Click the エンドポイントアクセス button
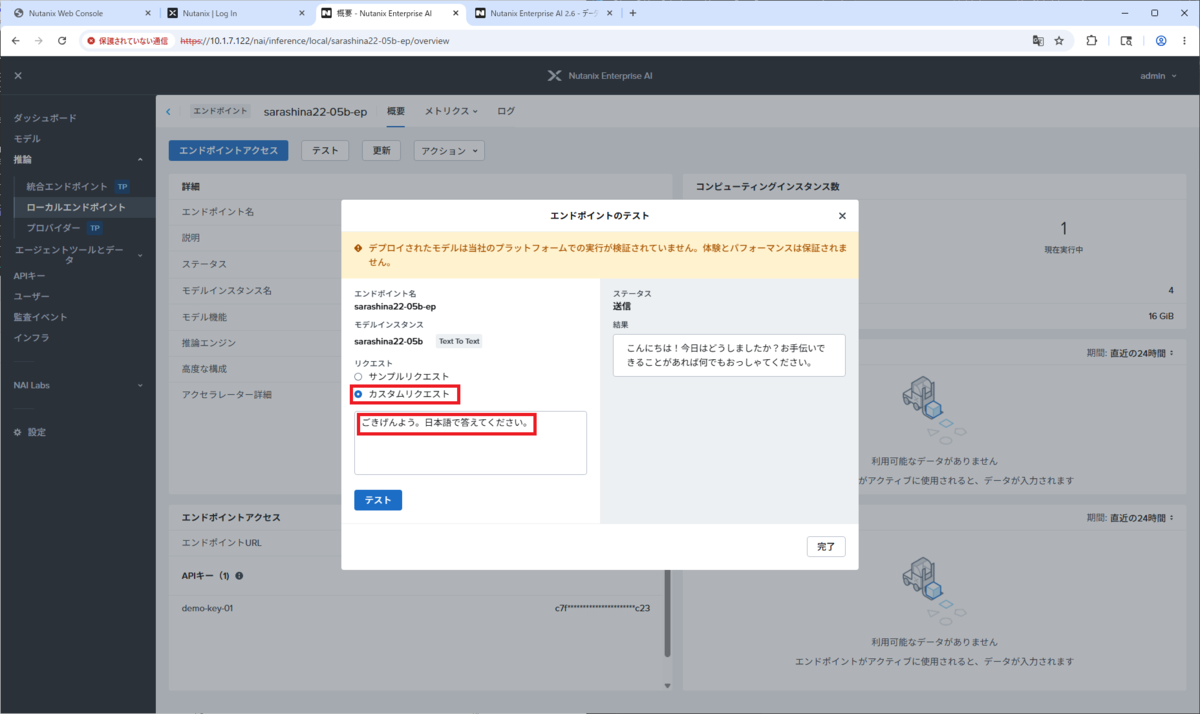 (x=229, y=150)
